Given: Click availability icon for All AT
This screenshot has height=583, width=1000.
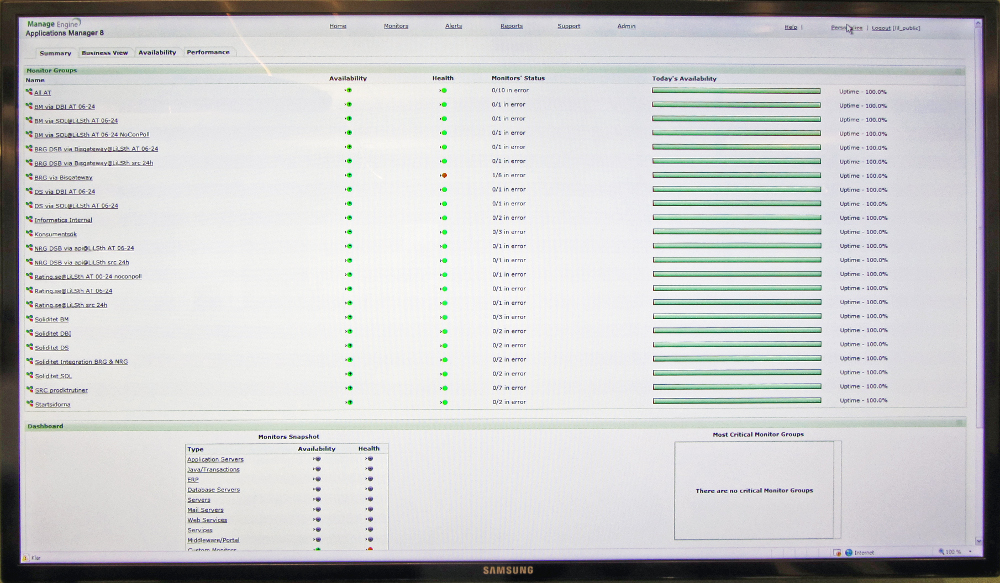Looking at the screenshot, I should click(348, 91).
